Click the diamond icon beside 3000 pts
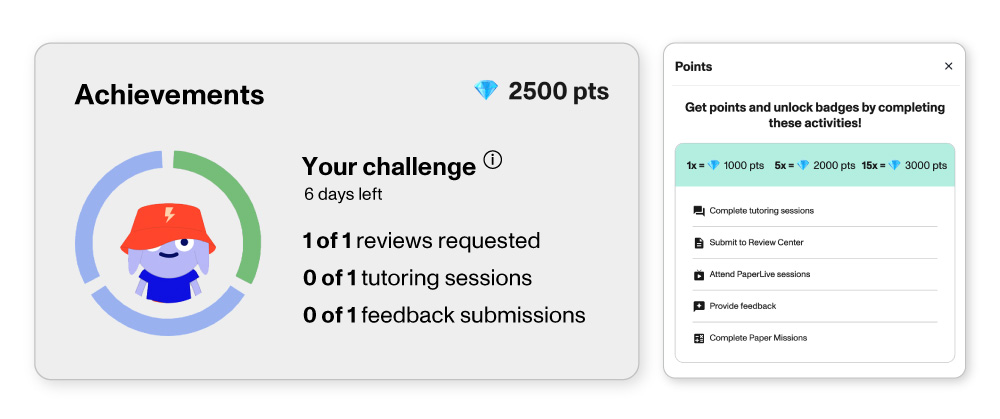The height and width of the screenshot is (419, 1000). coord(895,166)
